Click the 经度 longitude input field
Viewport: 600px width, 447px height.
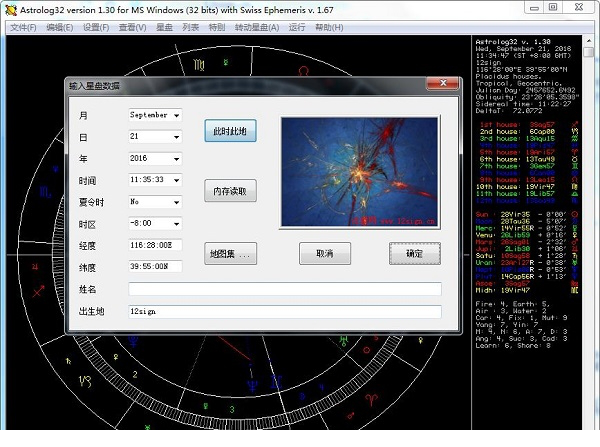(x=155, y=245)
